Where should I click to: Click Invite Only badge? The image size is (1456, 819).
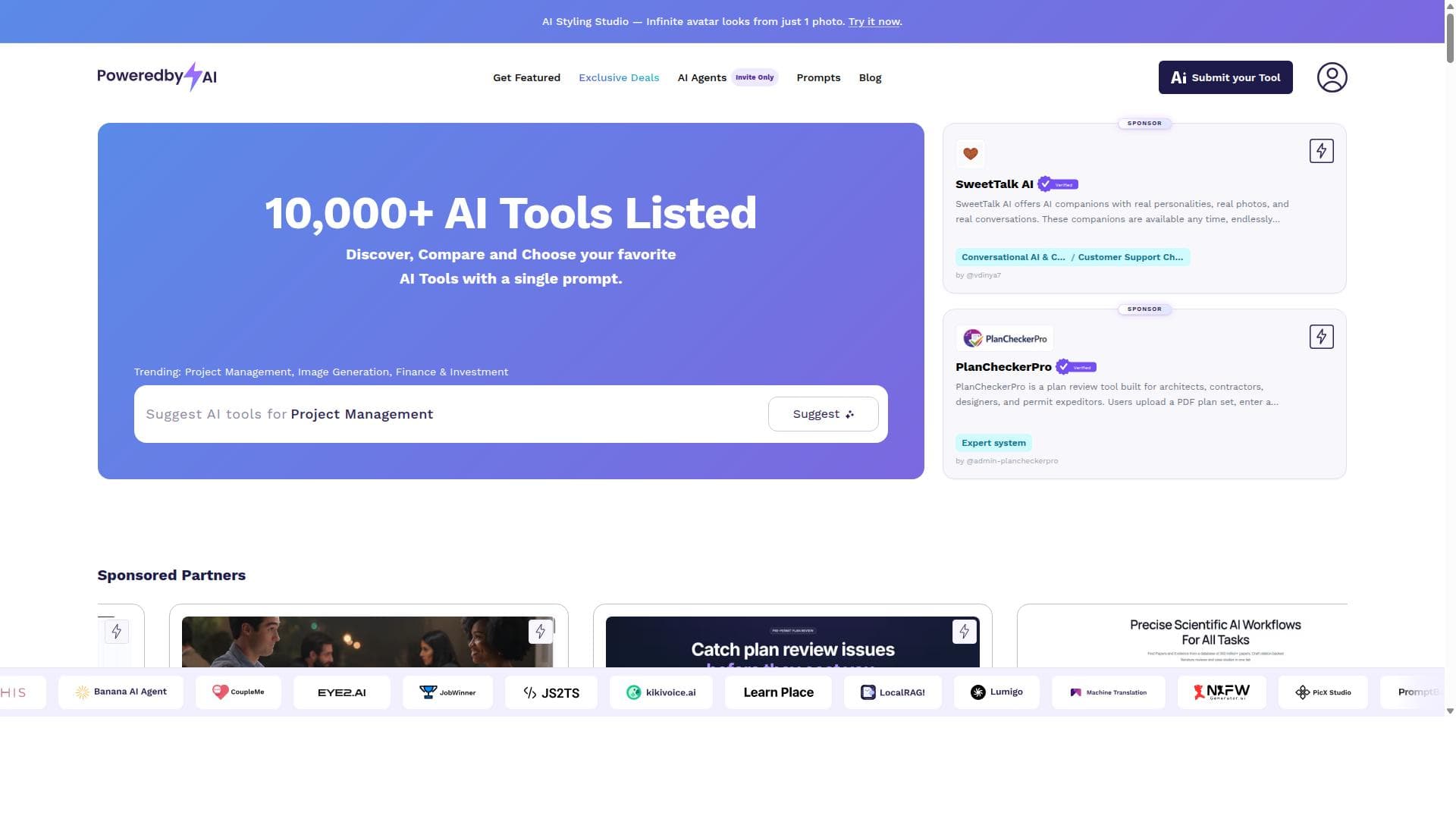click(x=755, y=77)
